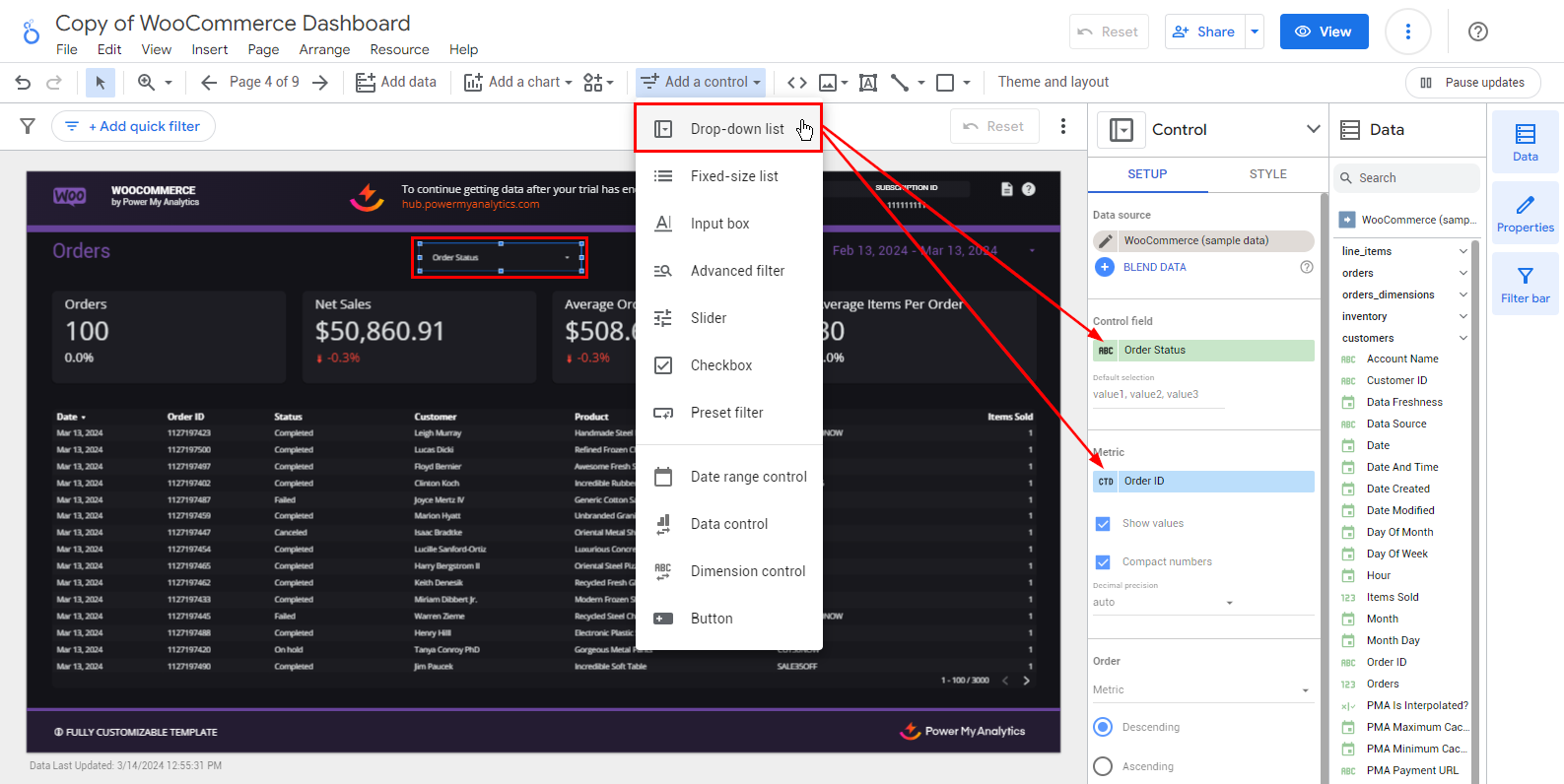Go to next page arrow
Viewport: 1564px width, 784px height.
coord(320,83)
